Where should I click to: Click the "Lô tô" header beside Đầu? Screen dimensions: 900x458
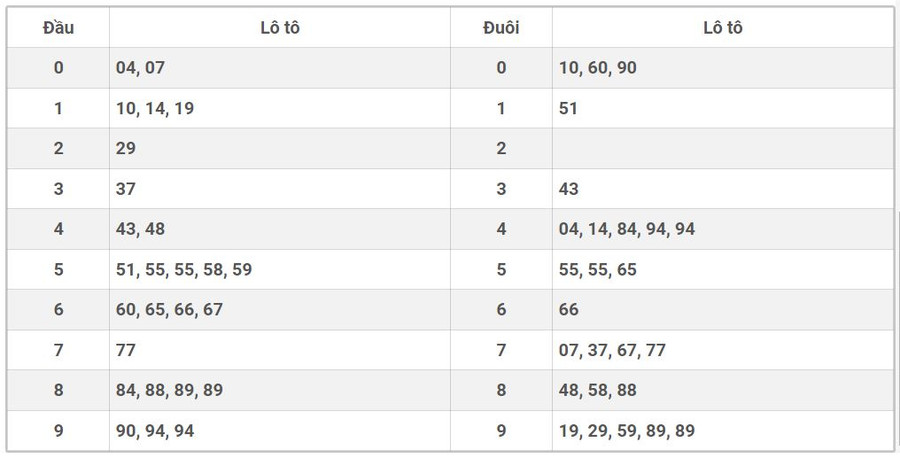pyautogui.click(x=279, y=28)
